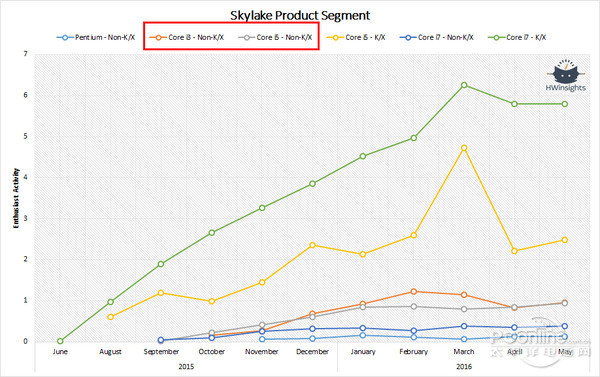The image size is (600, 377).
Task: Select the Core i7 - Non-K/X legend entry
Action: pos(437,38)
